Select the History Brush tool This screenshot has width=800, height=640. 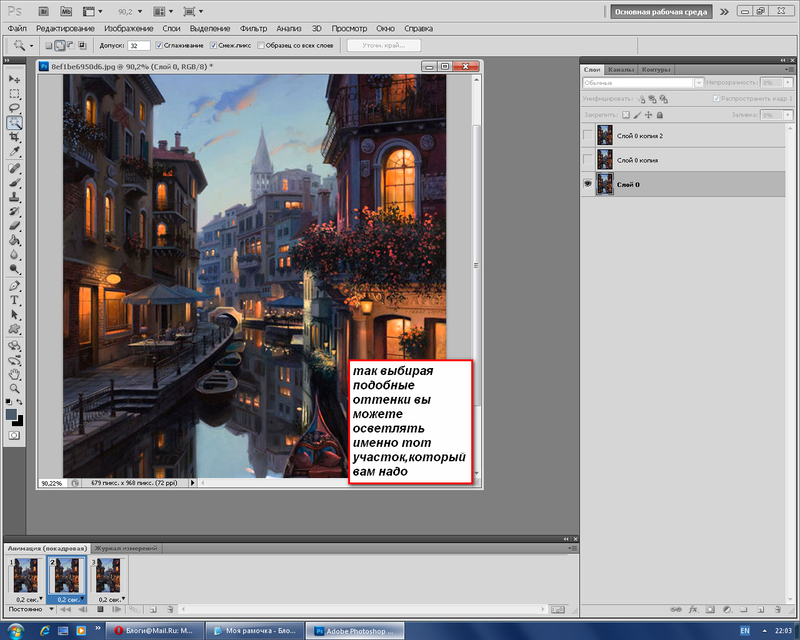pos(14,211)
